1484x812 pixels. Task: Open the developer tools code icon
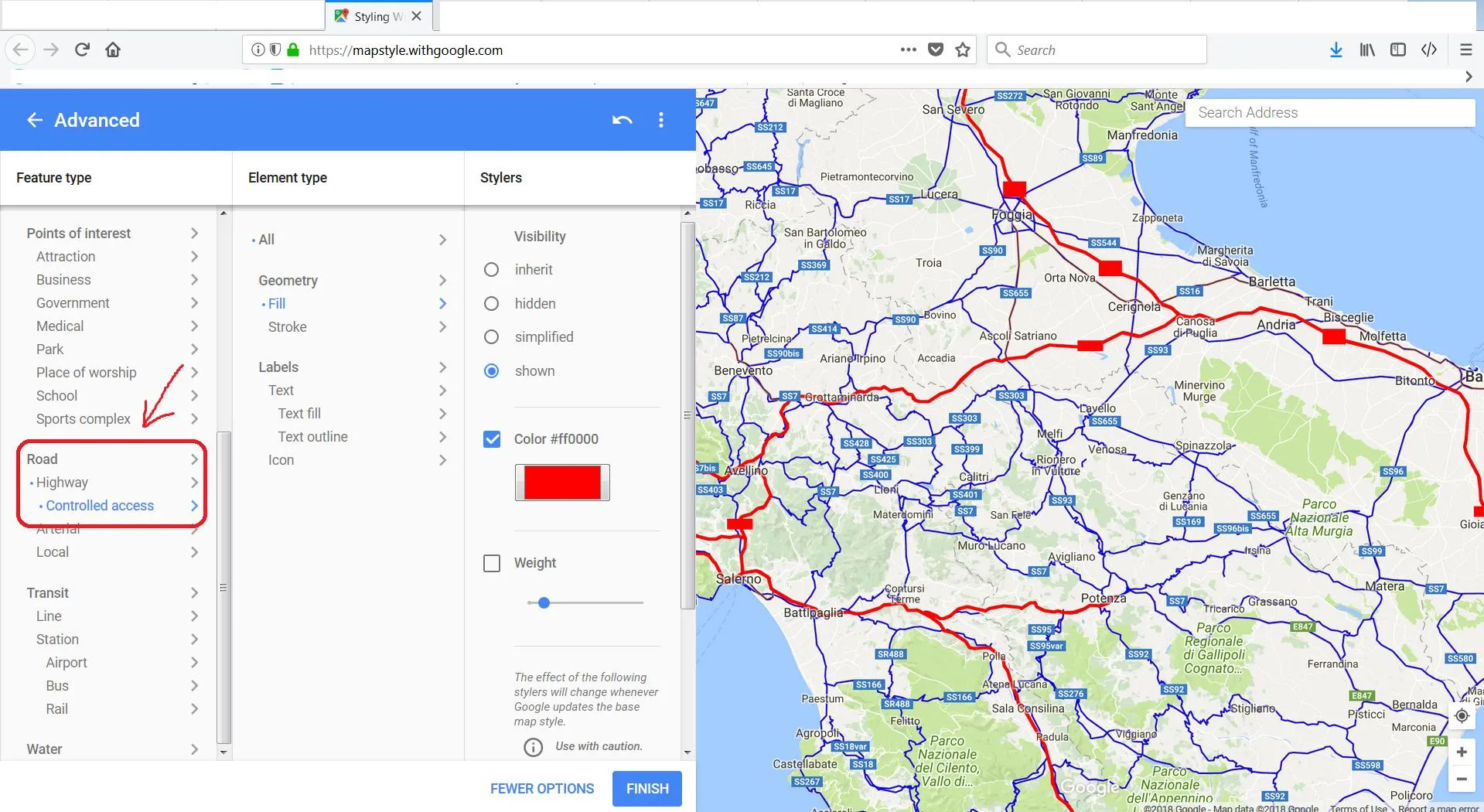coord(1429,50)
